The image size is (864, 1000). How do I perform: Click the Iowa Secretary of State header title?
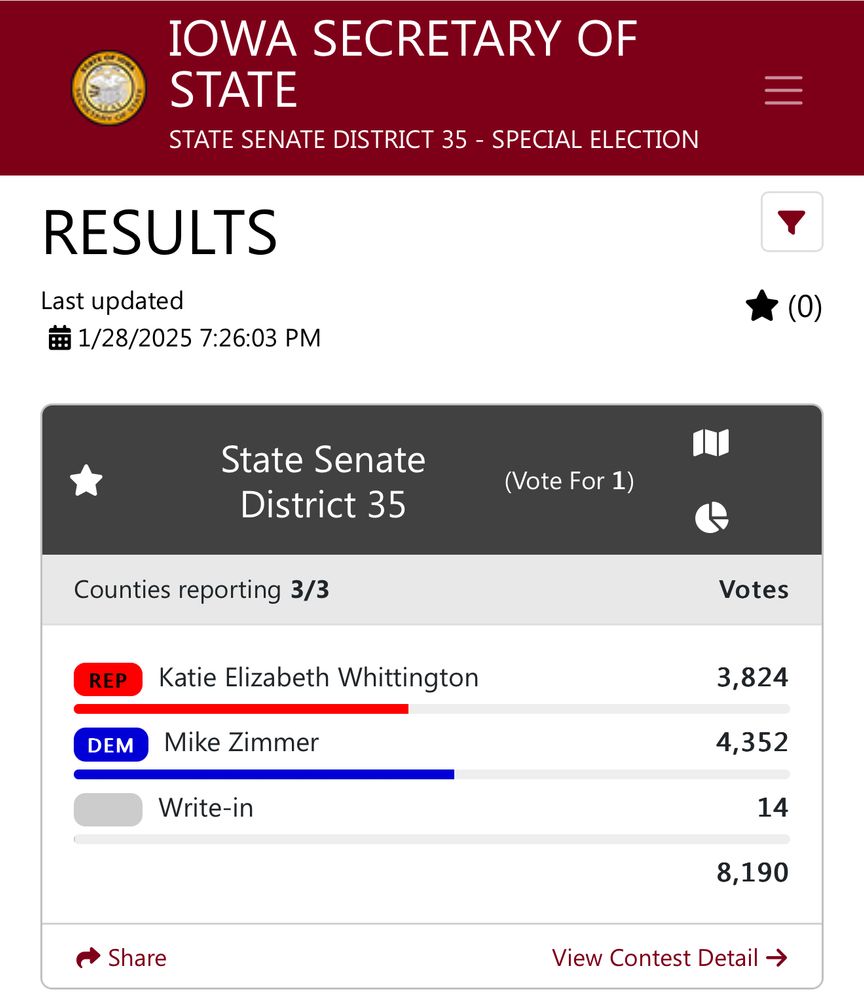[x=403, y=64]
